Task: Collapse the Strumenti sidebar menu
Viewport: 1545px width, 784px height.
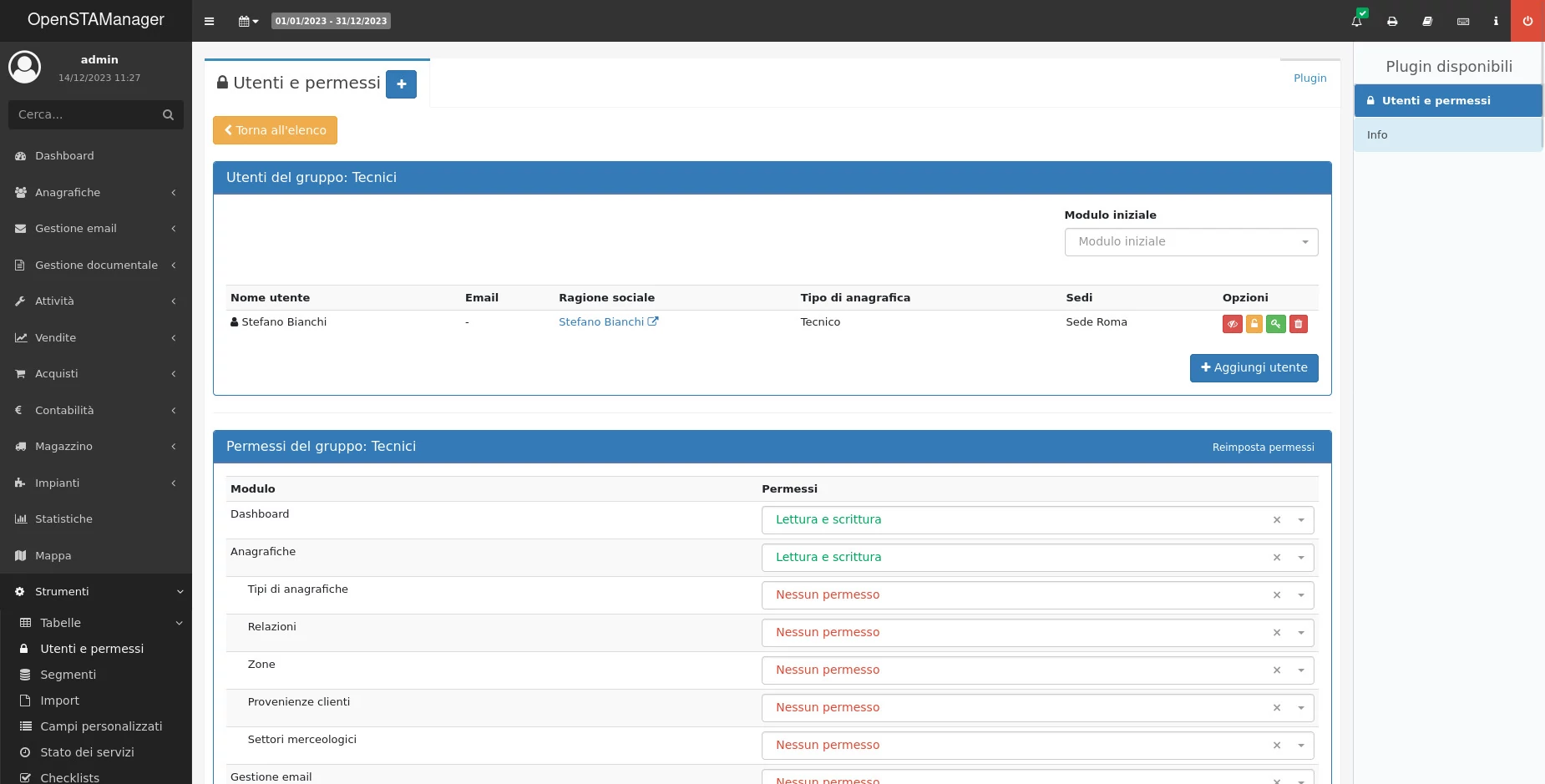Action: click(96, 592)
